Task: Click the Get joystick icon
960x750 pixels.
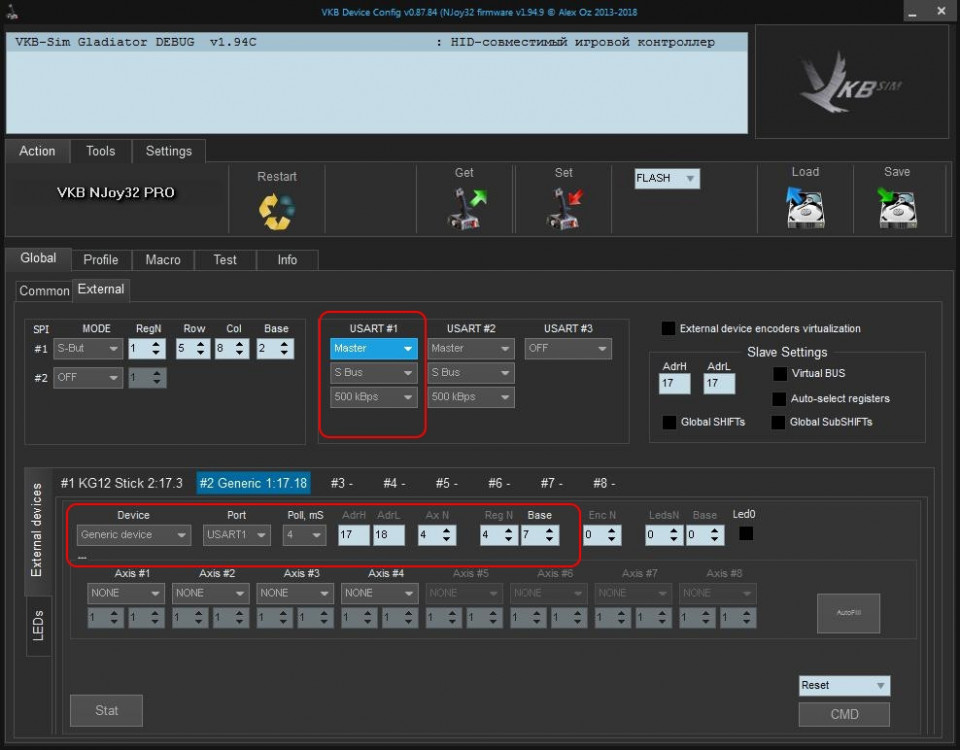Action: point(464,209)
